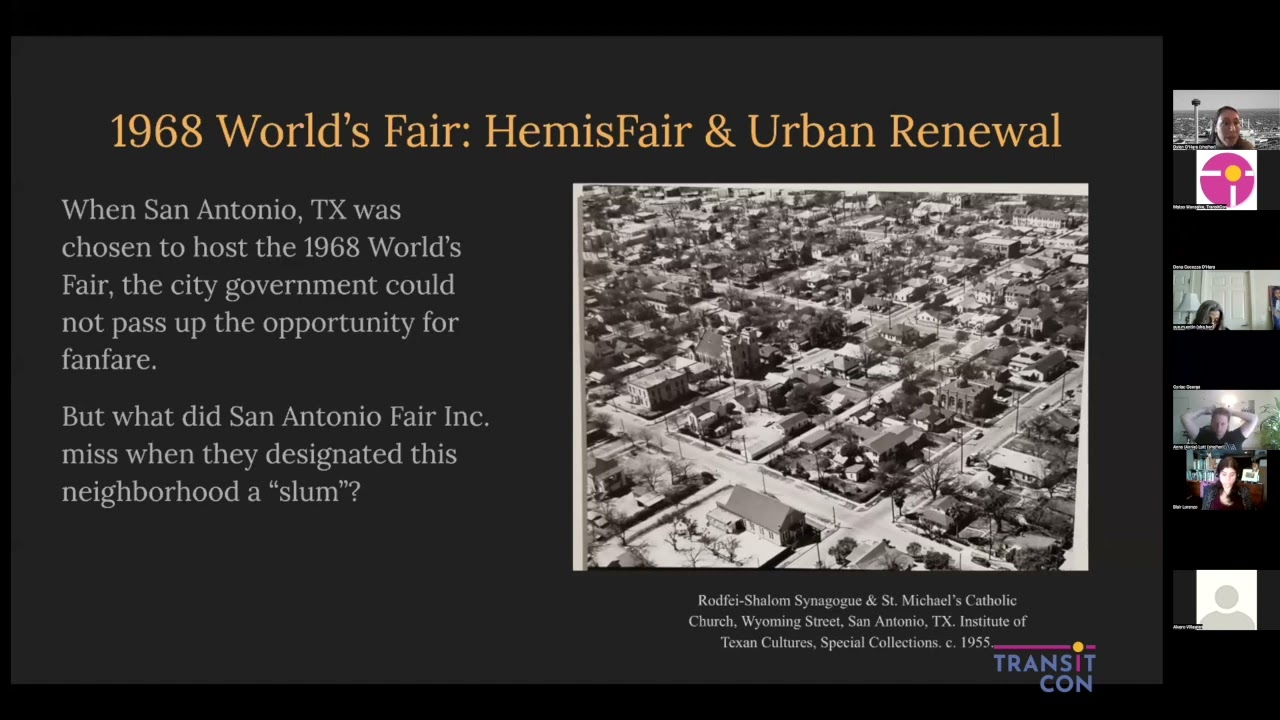Select participant video with hands behind head

[x=1226, y=420]
